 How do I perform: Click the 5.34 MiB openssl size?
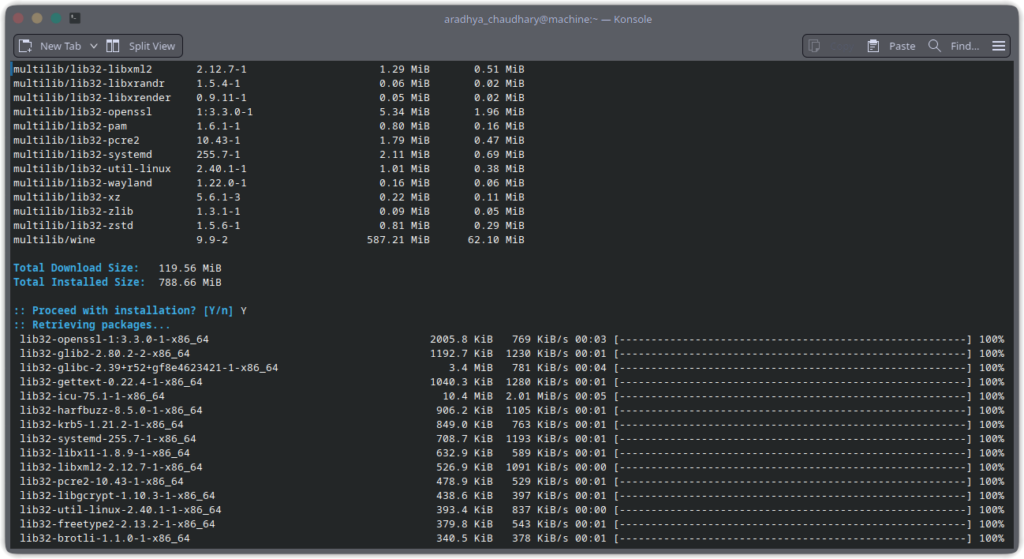[405, 112]
